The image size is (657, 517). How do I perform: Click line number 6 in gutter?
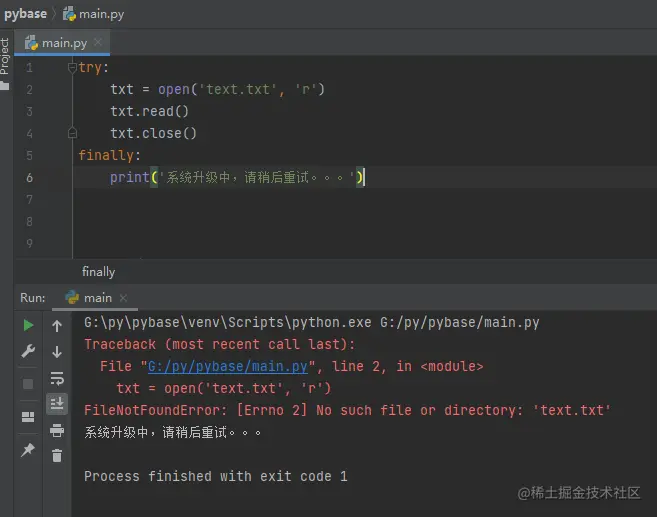29,178
